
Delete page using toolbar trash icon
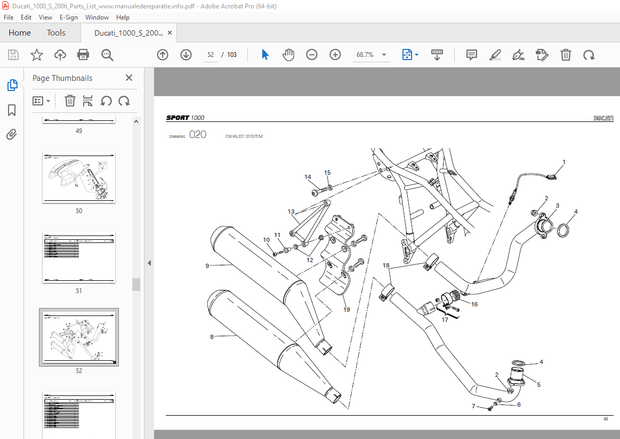tap(565, 55)
